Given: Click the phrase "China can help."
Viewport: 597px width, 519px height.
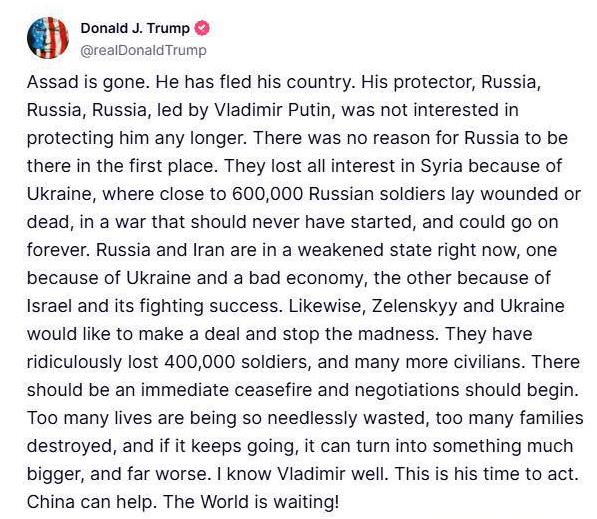Looking at the screenshot, I should click(x=91, y=502).
